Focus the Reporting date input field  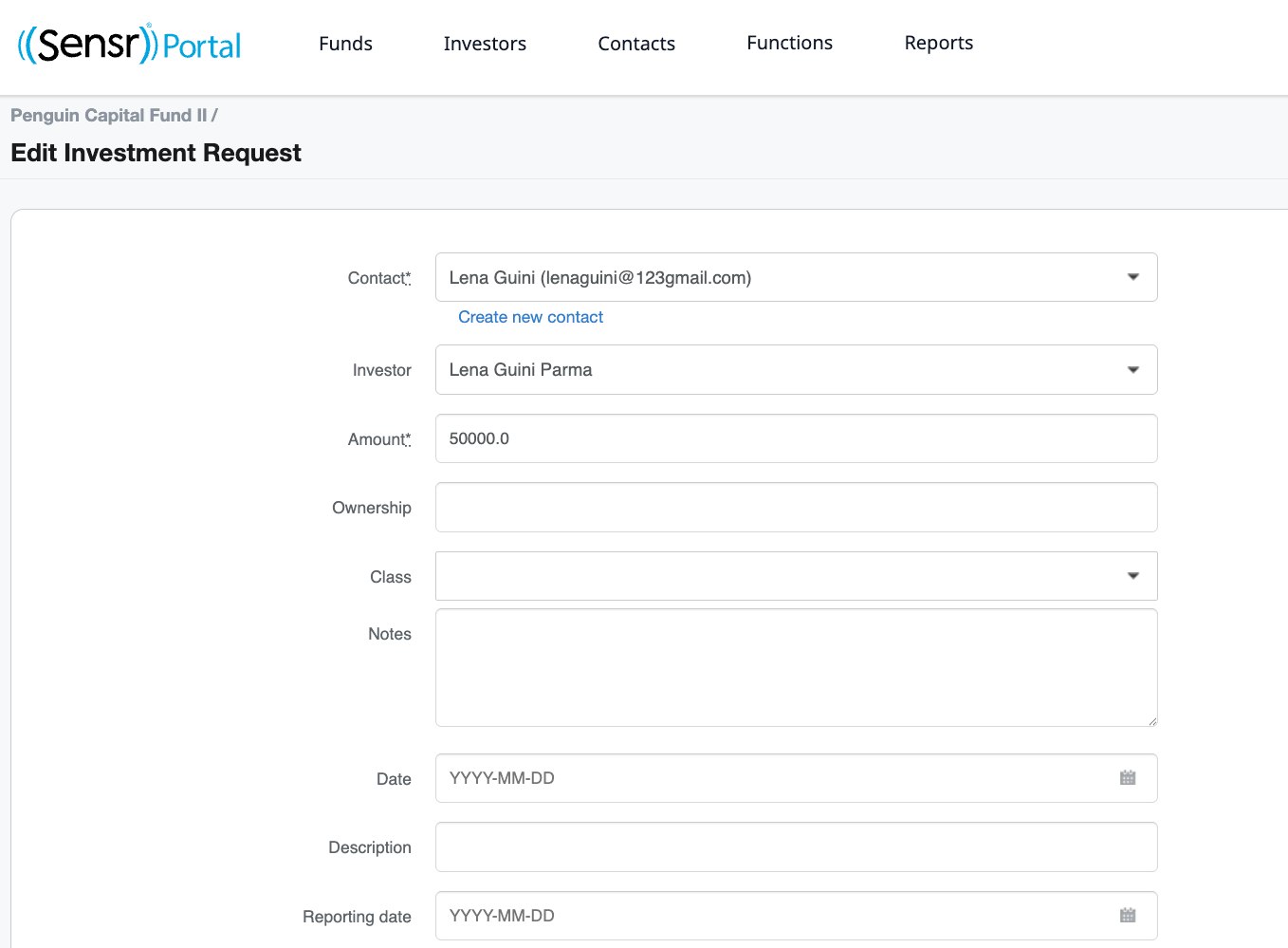point(796,916)
